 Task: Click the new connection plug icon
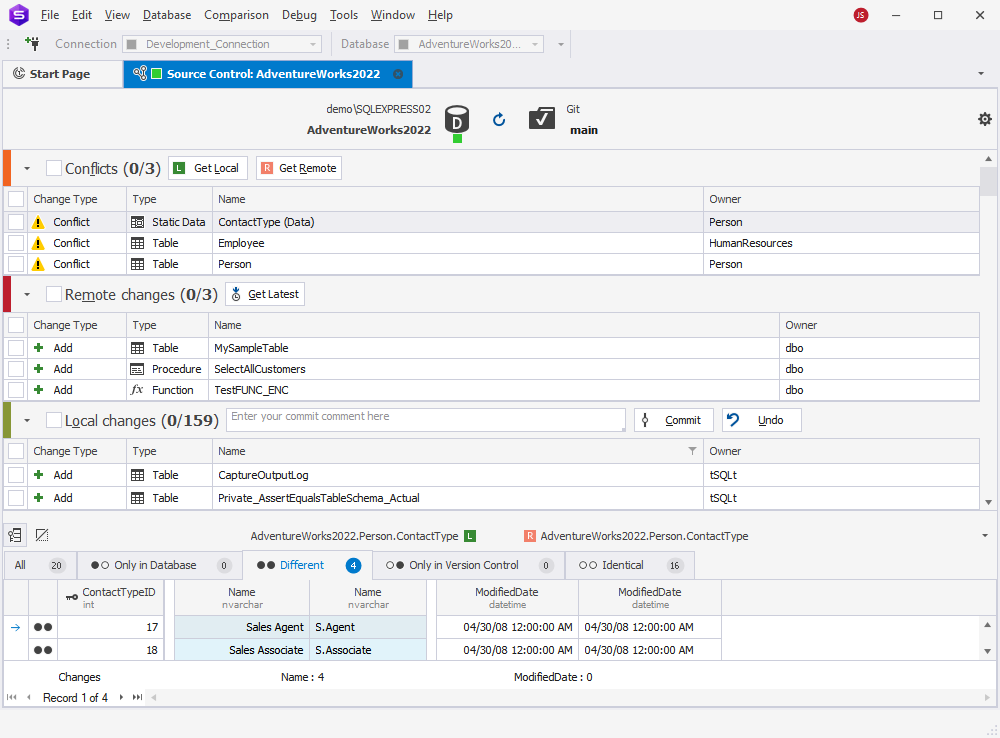(32, 43)
